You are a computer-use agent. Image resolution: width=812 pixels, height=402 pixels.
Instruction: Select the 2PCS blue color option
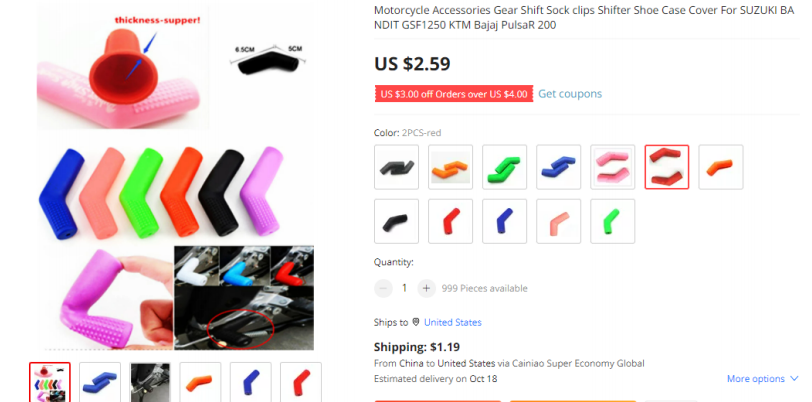(x=558, y=167)
